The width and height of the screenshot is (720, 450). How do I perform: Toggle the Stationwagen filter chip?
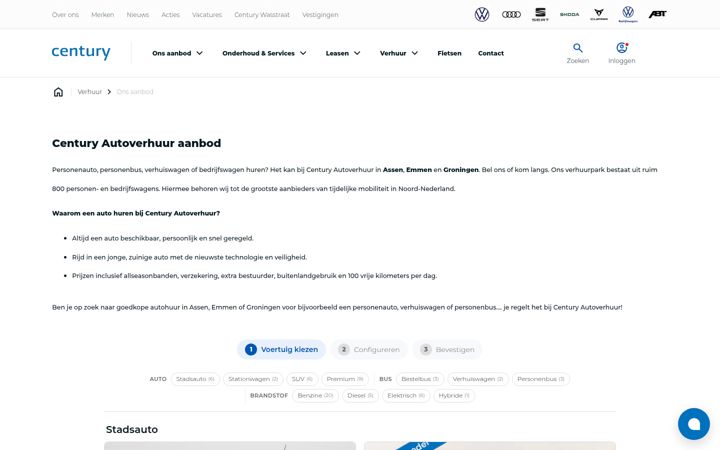point(253,379)
